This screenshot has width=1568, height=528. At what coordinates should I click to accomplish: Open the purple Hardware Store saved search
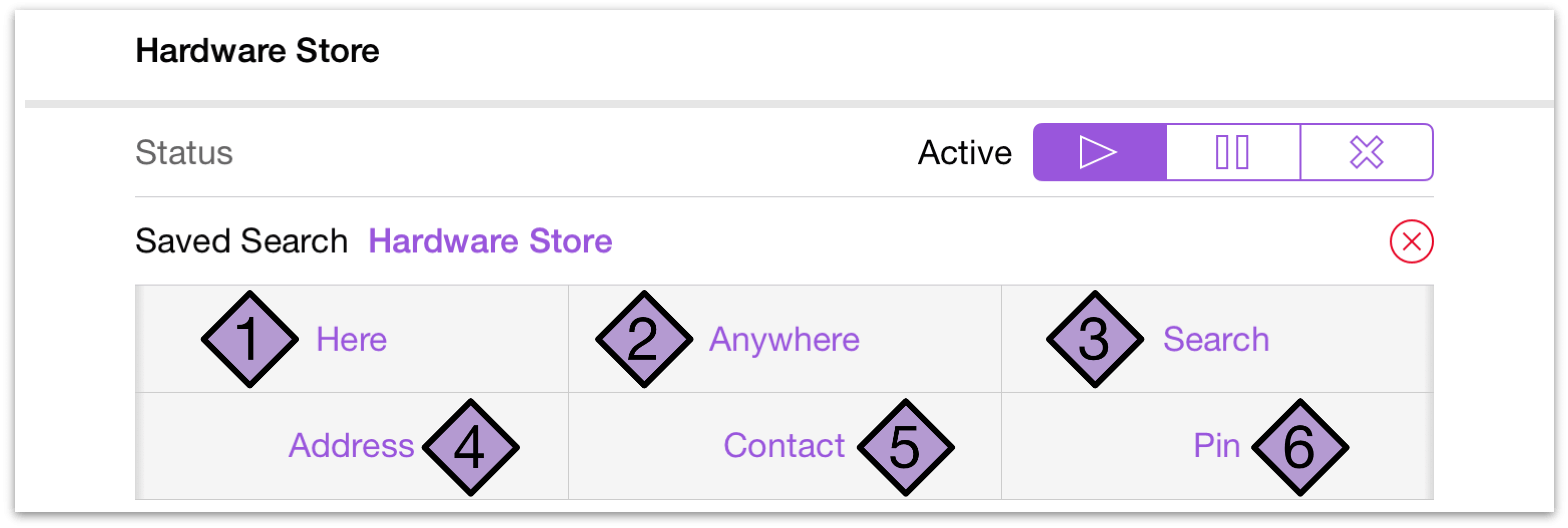point(490,241)
